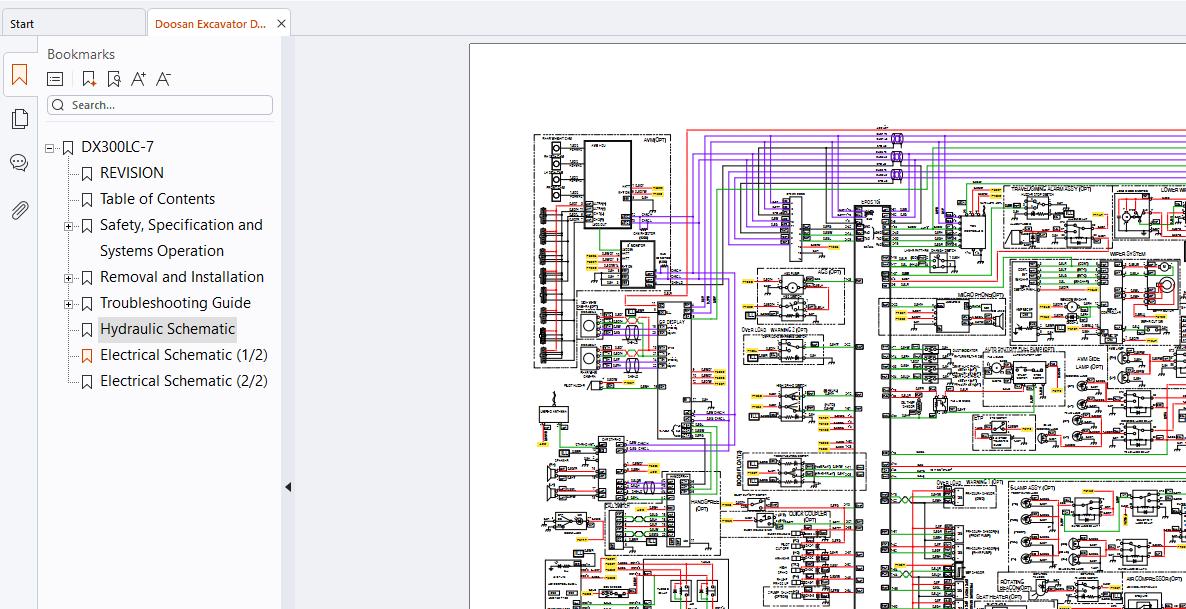1186x609 pixels.
Task: Collapse the bookmarks panel with arrow handle
Action: point(287,487)
